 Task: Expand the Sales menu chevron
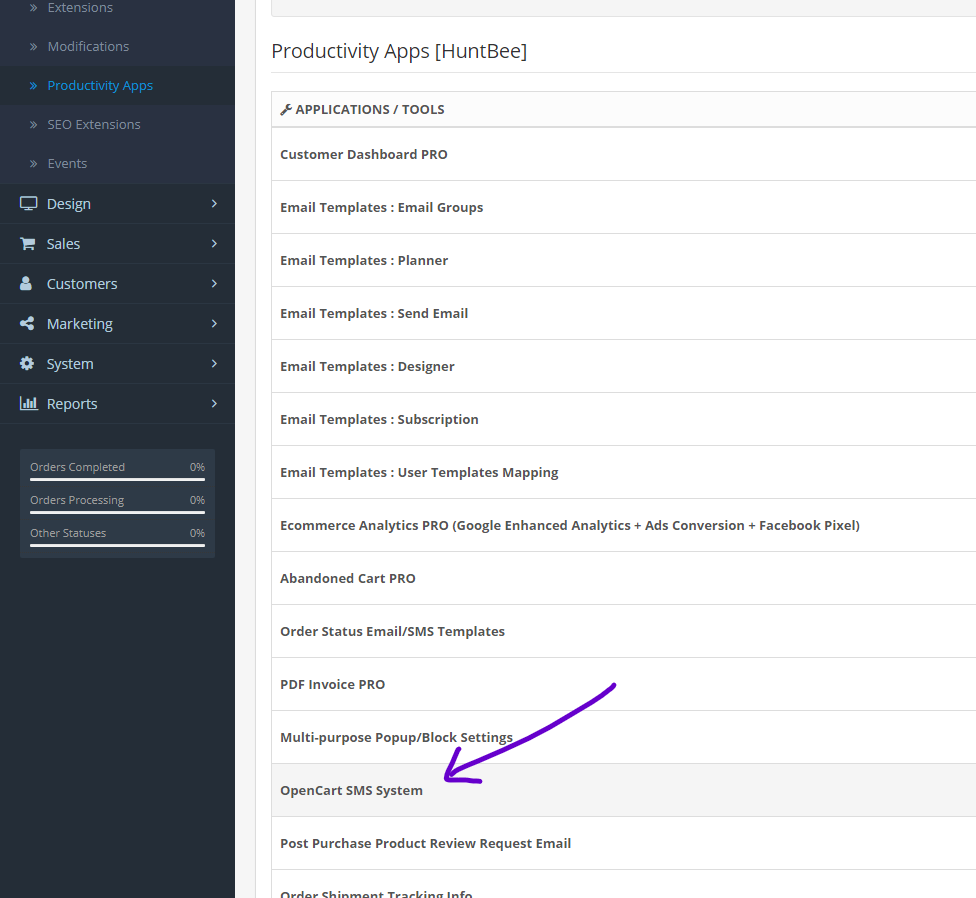214,243
